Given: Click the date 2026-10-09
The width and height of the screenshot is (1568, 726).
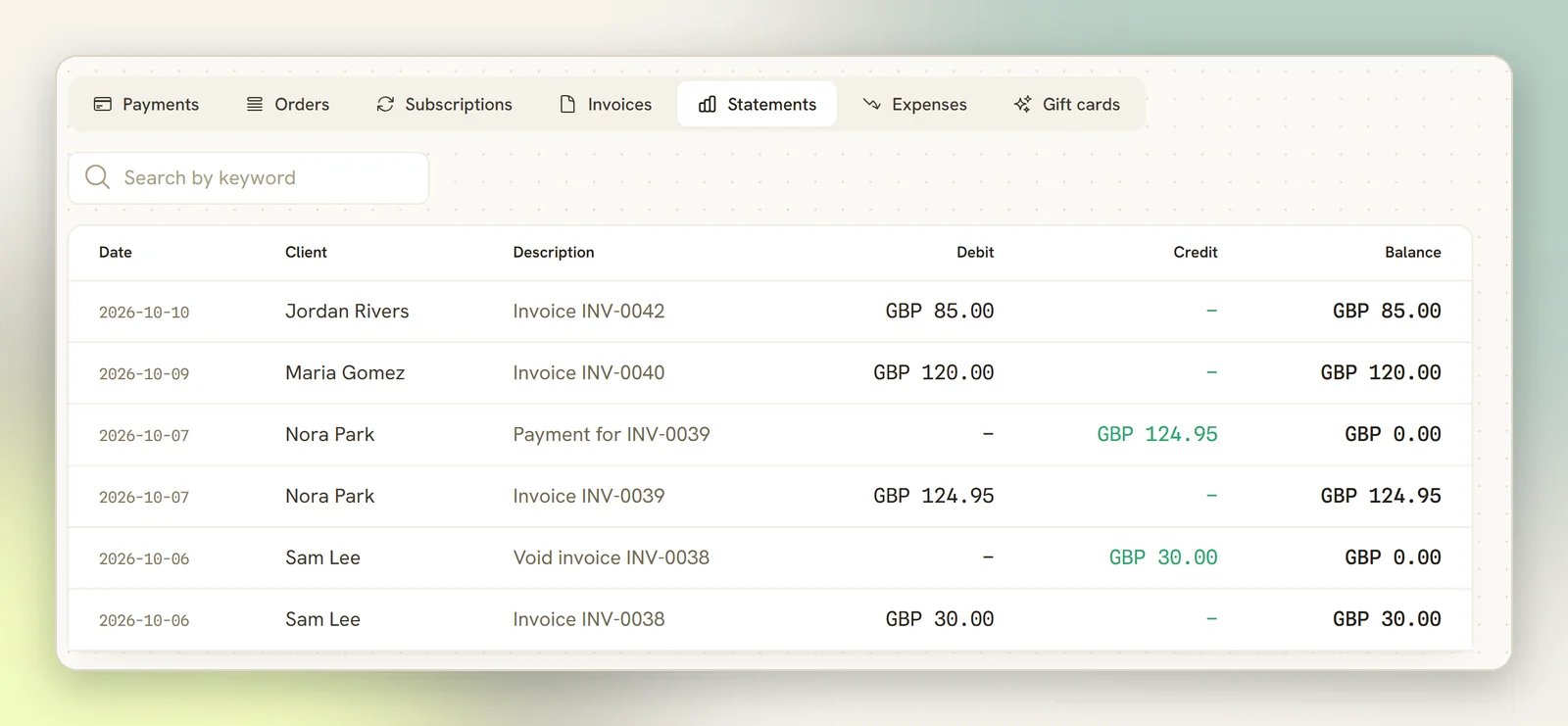Looking at the screenshot, I should click(144, 374).
